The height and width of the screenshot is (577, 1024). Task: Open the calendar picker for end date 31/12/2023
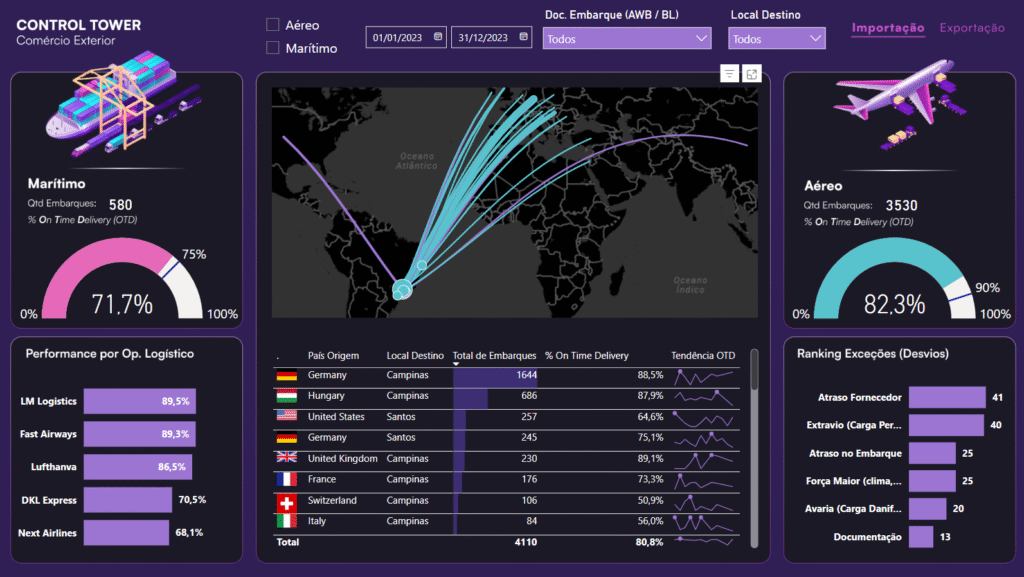522,38
